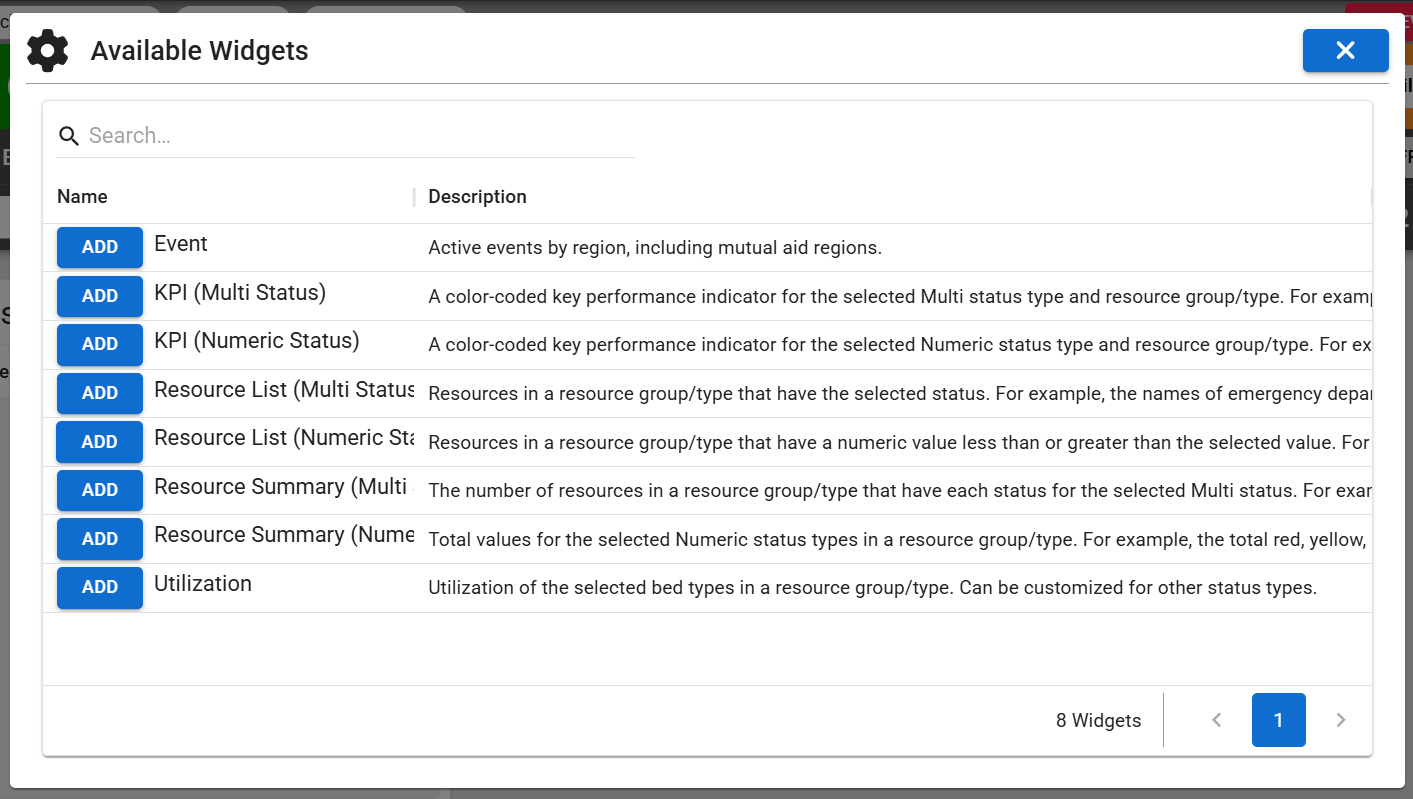The height and width of the screenshot is (799, 1413).
Task: Select the Utilization row description text
Action: click(x=872, y=588)
